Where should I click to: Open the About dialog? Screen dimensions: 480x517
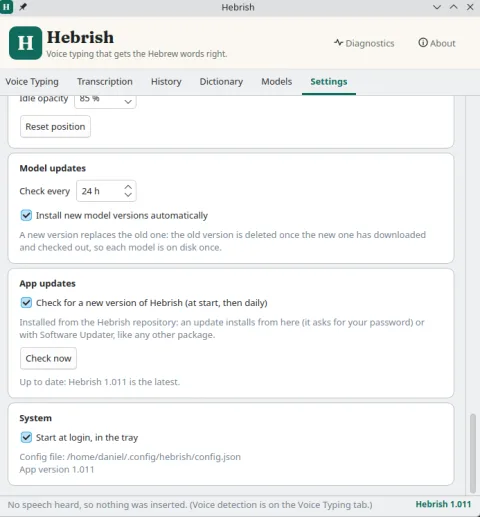click(437, 43)
